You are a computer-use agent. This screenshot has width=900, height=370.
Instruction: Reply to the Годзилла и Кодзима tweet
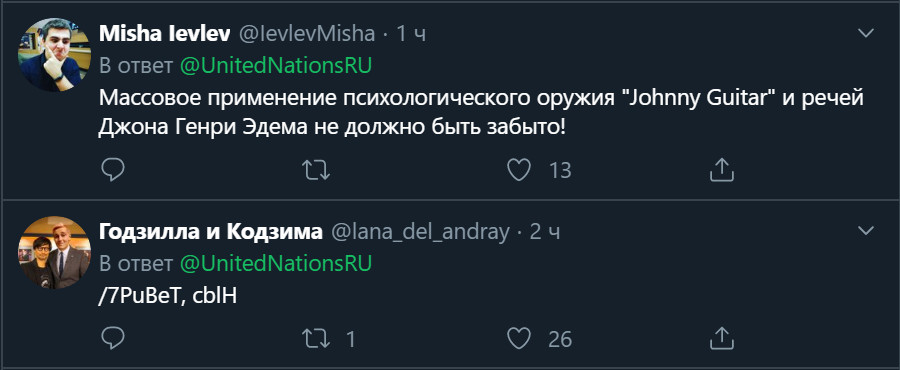pyautogui.click(x=112, y=339)
